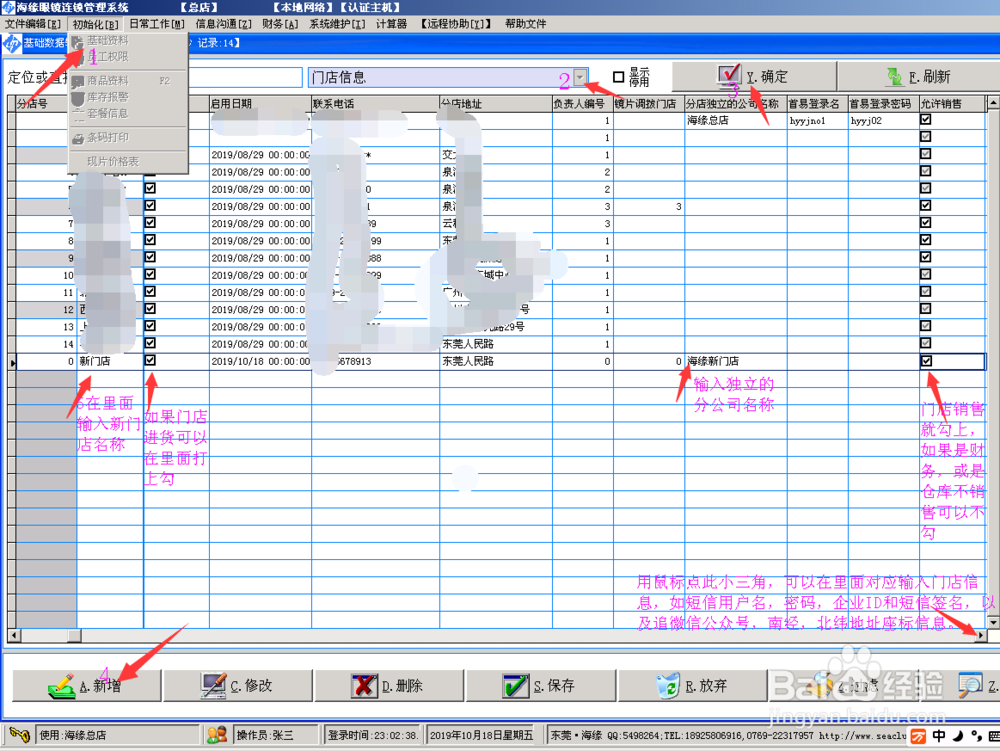
Task: Click the vertical scrollbar up arrow
Action: point(992,103)
